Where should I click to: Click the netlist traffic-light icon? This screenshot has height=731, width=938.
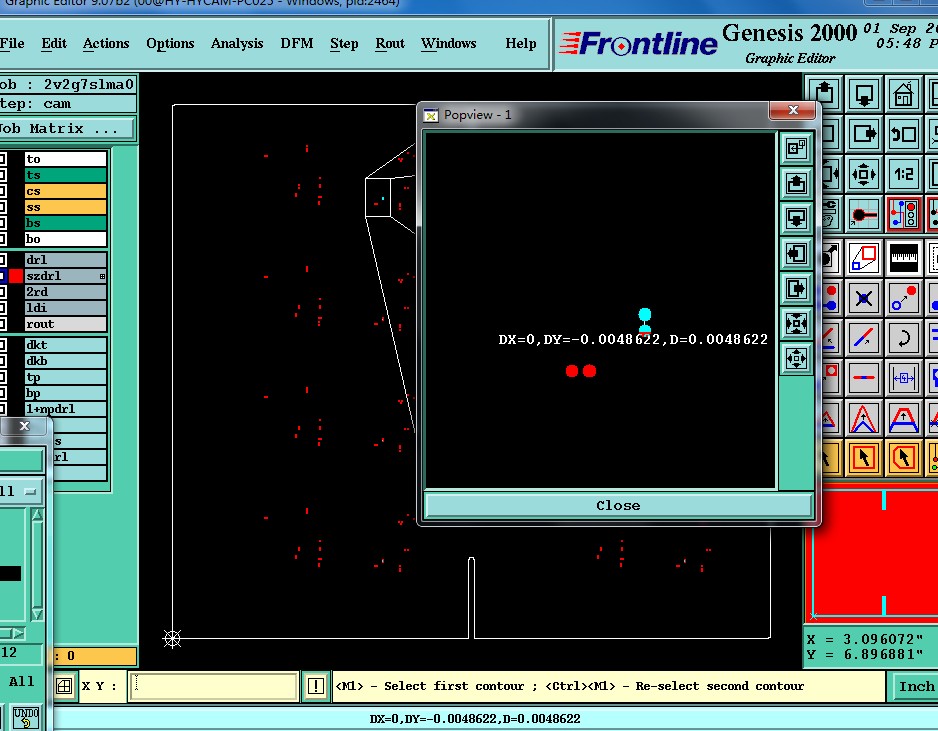tap(903, 214)
